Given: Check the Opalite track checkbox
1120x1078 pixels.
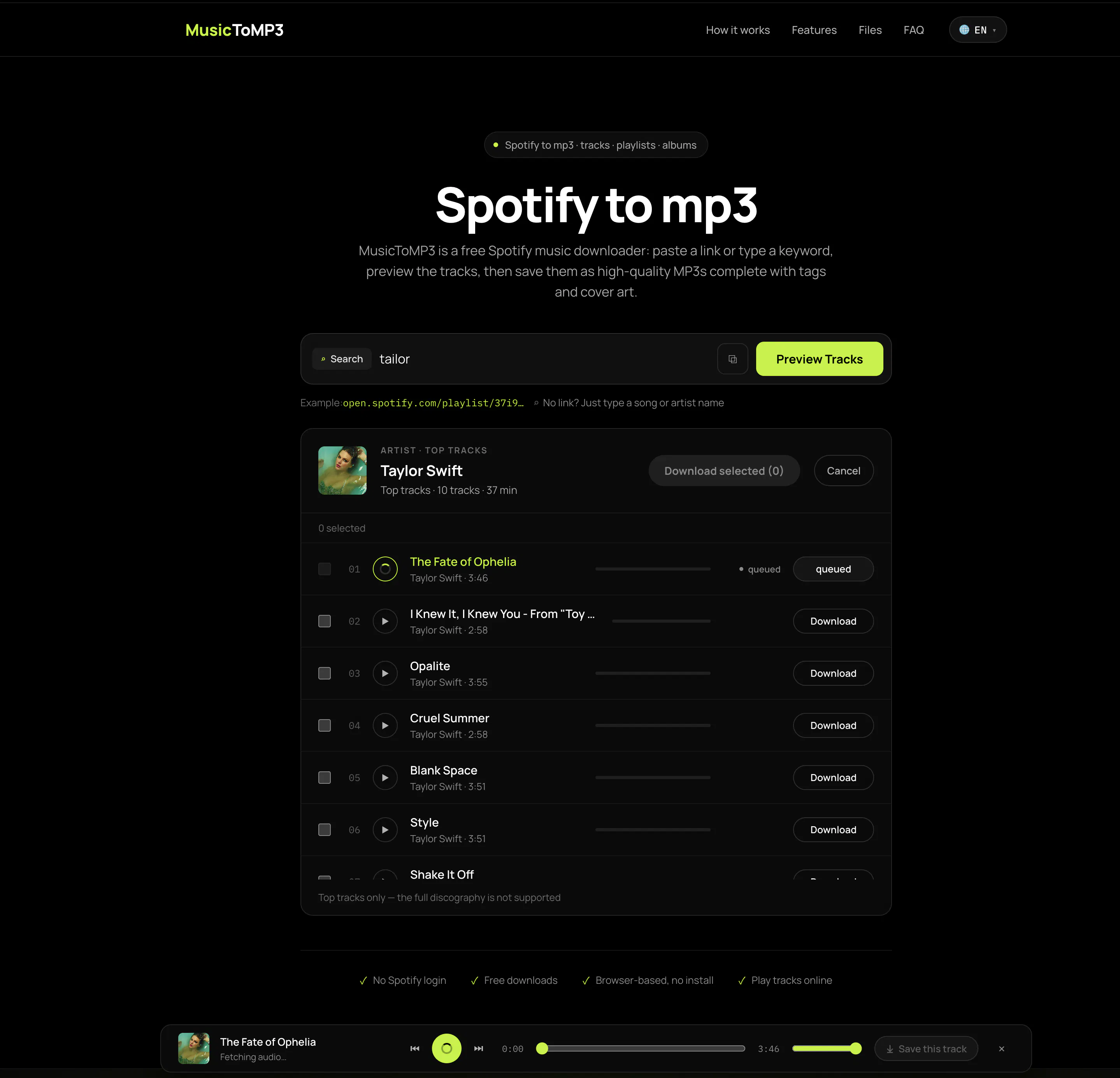Looking at the screenshot, I should [325, 673].
